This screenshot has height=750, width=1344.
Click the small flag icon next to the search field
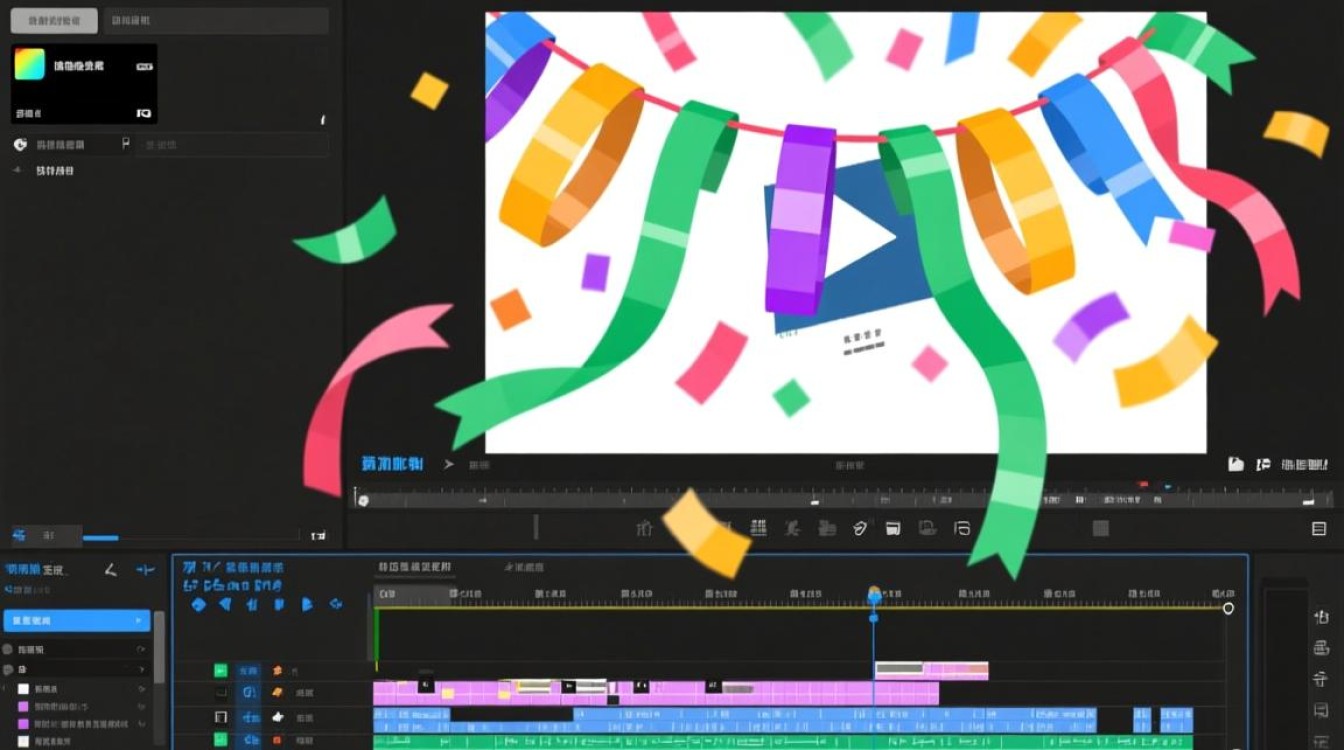126,144
